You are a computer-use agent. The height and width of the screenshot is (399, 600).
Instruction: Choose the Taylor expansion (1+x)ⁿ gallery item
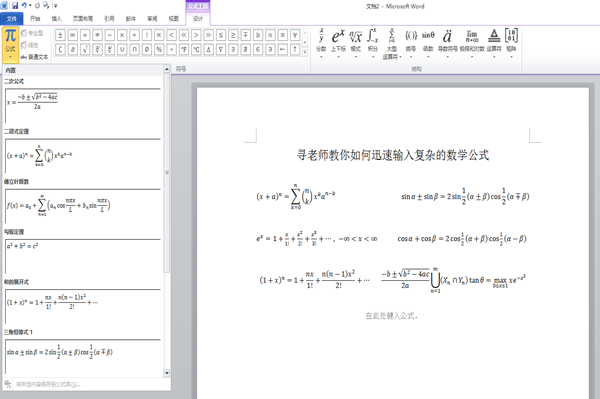pos(83,306)
